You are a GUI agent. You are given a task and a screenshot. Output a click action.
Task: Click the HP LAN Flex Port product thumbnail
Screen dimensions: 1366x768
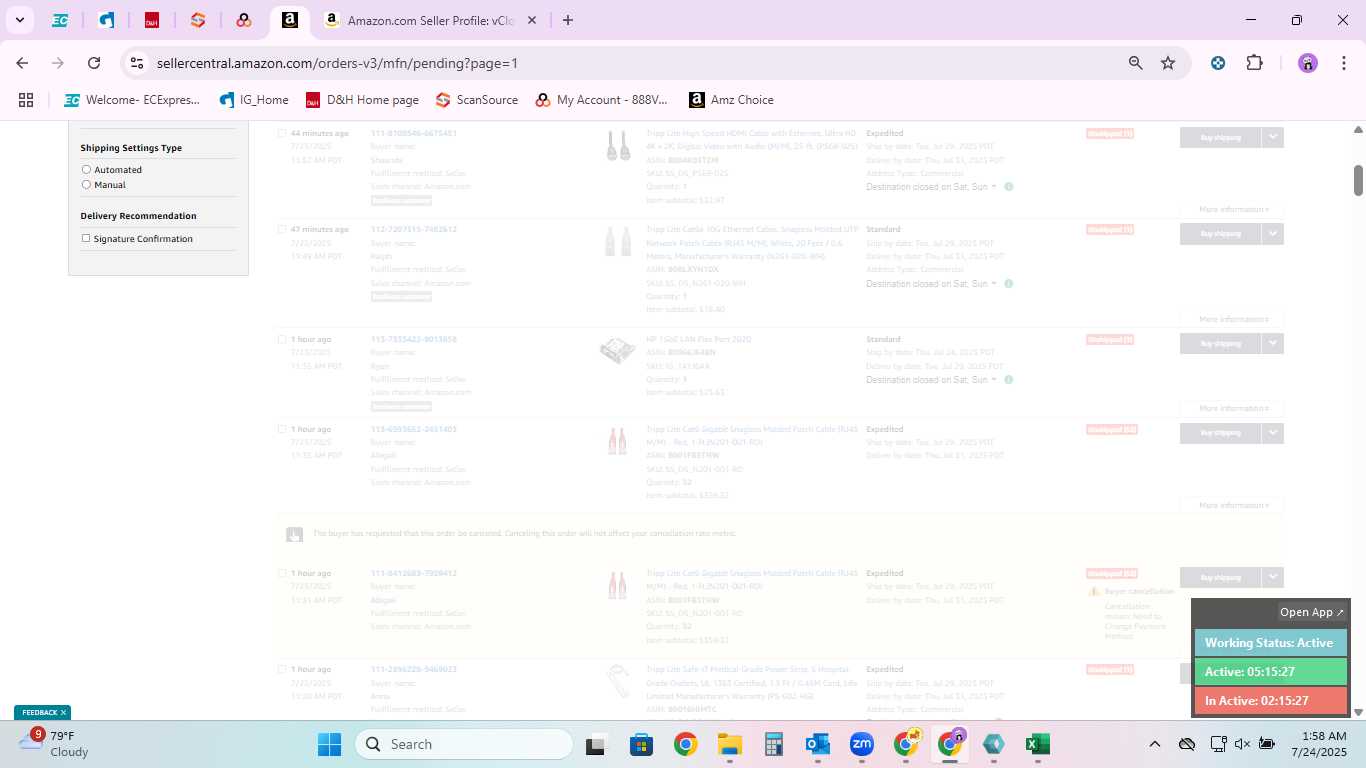[618, 351]
